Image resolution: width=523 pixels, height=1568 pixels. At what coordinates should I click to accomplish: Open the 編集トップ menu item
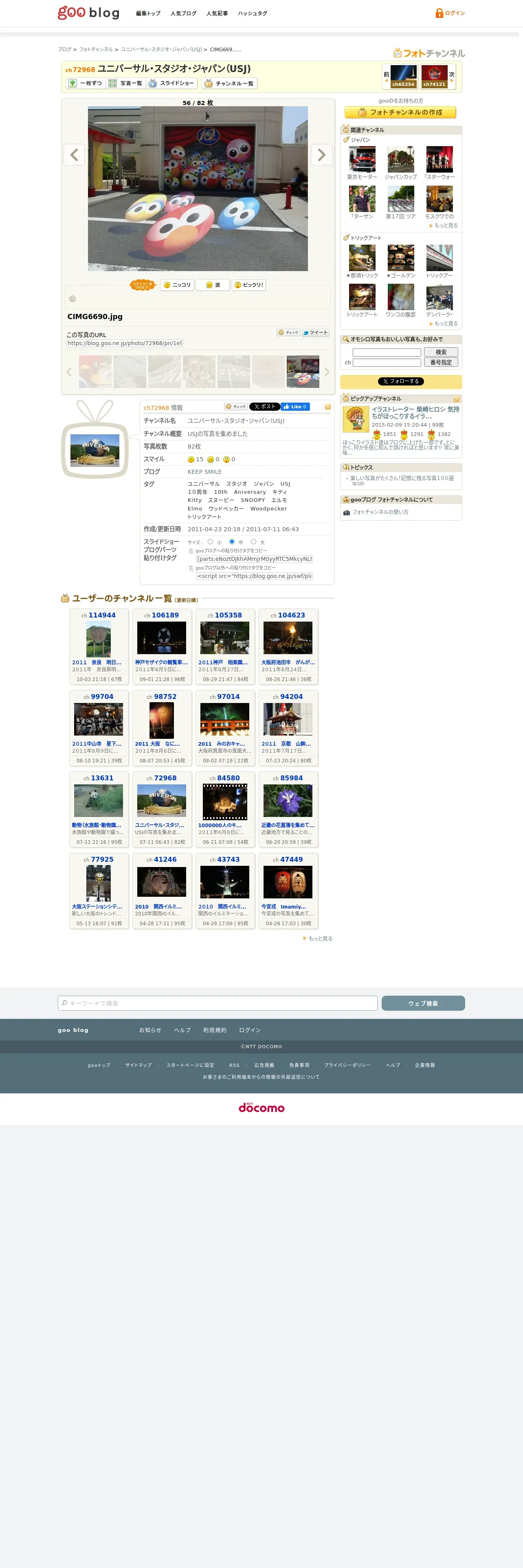148,13
